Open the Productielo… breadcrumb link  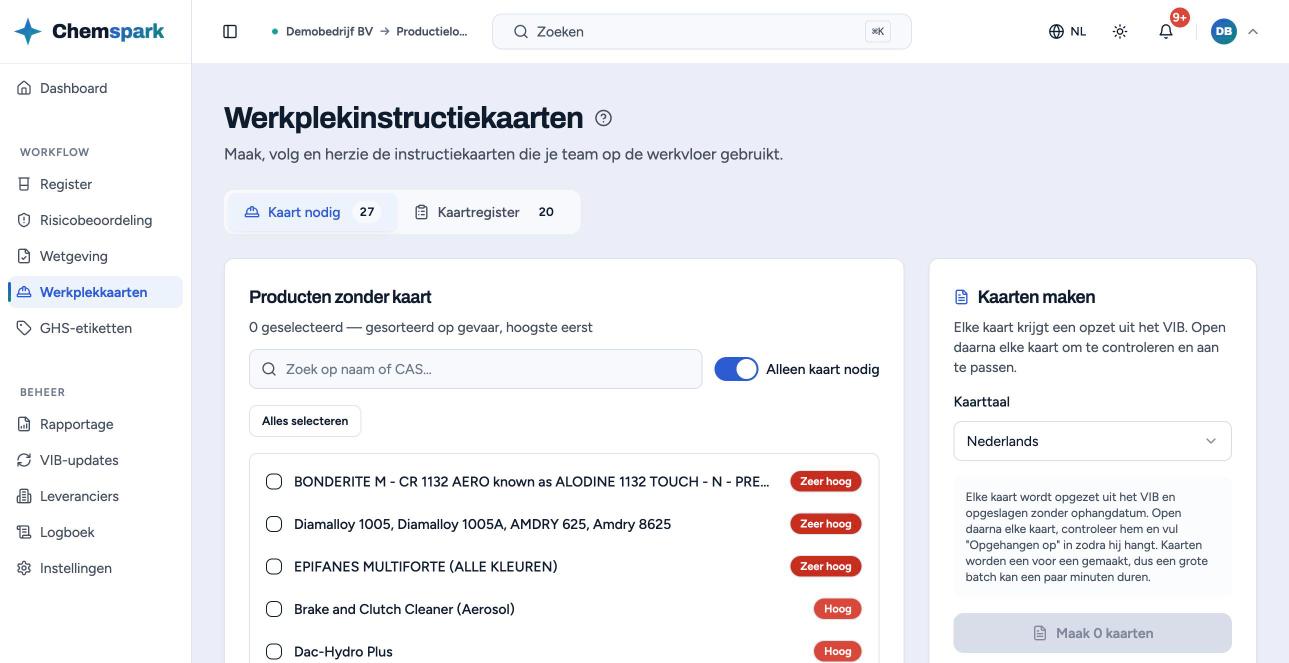click(432, 31)
